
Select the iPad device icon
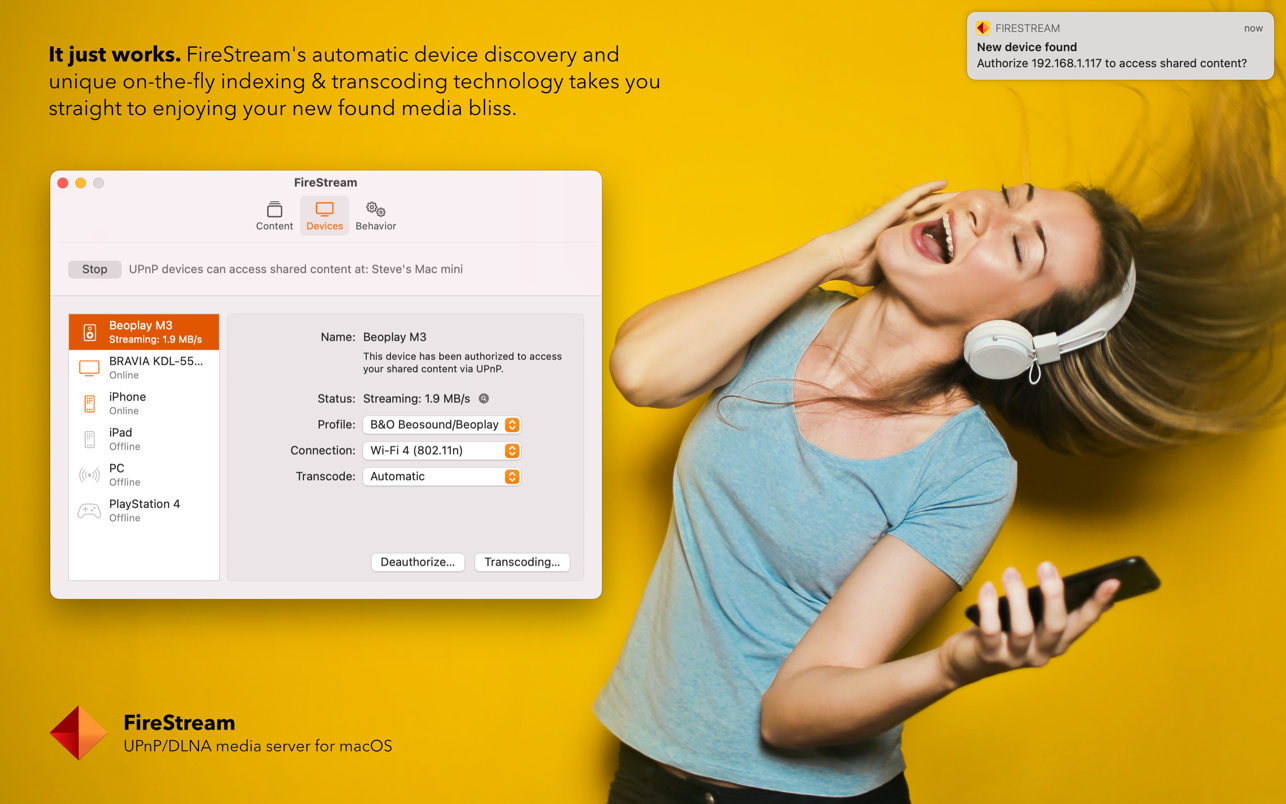89,440
